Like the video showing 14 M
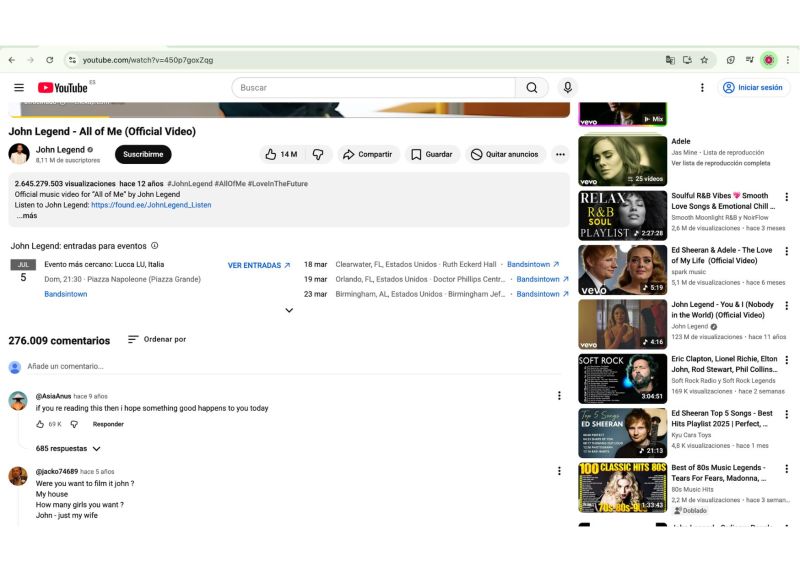This screenshot has height=568, width=800. coord(281,155)
